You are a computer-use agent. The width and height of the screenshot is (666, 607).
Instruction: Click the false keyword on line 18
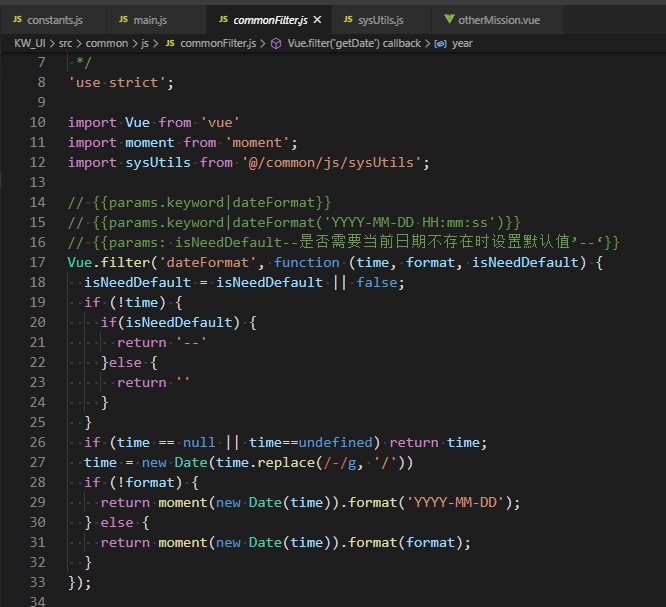(x=377, y=282)
